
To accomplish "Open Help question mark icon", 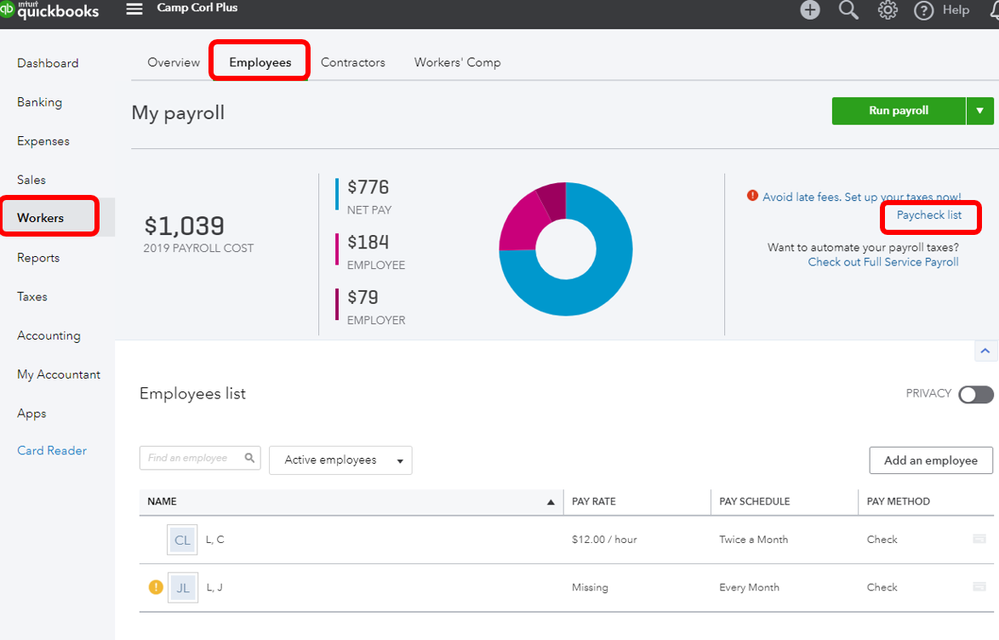I will point(923,10).
